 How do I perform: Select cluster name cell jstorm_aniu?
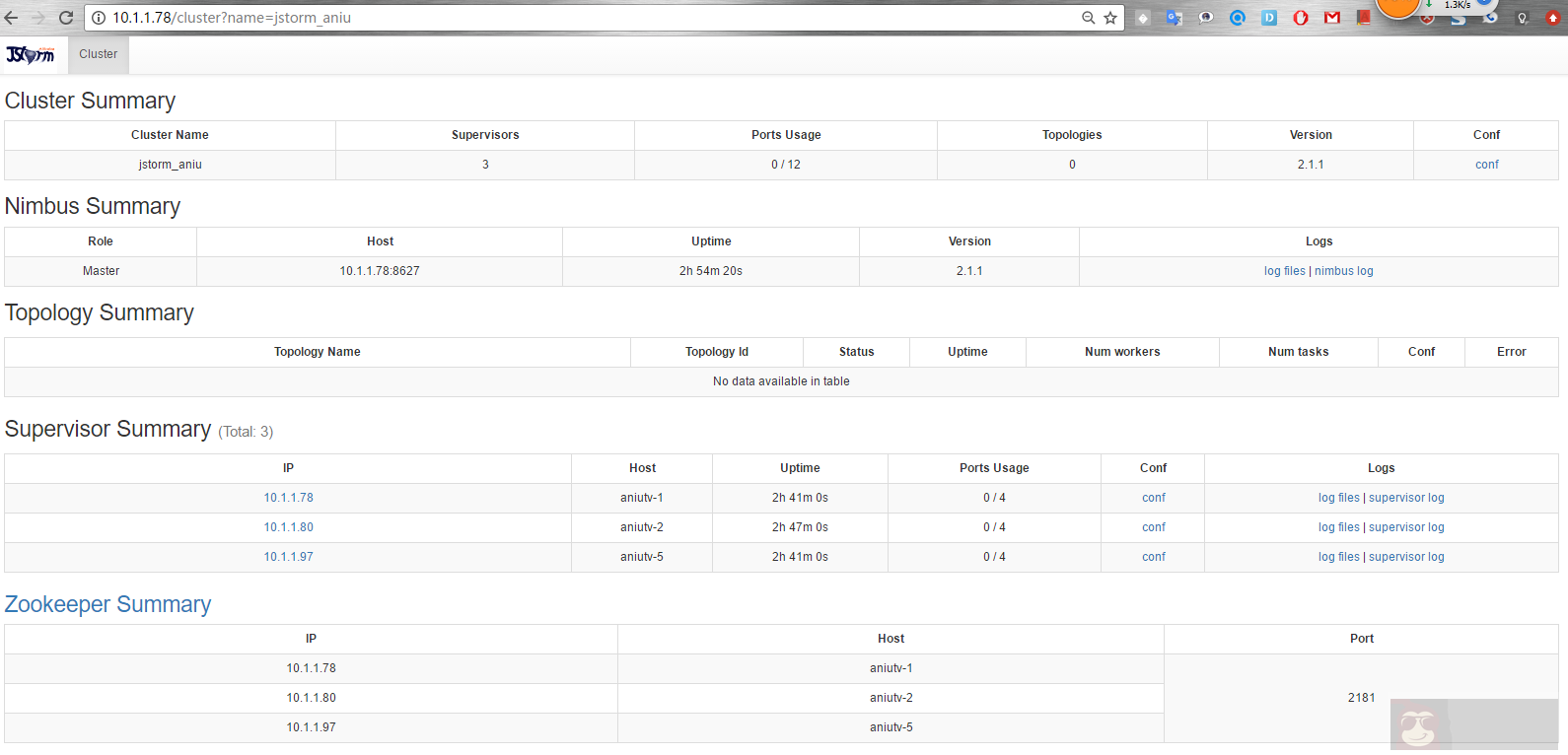[170, 165]
